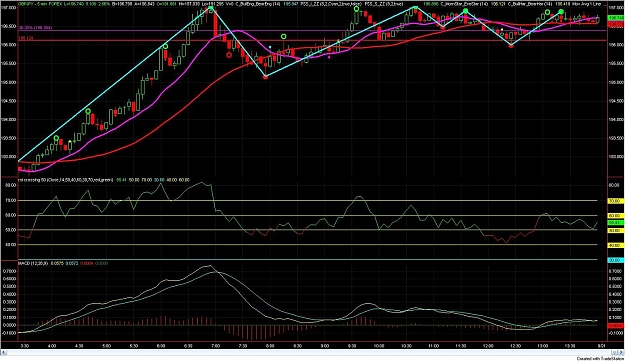
Task: Click the 7:00 time axis label
Action: point(215,346)
